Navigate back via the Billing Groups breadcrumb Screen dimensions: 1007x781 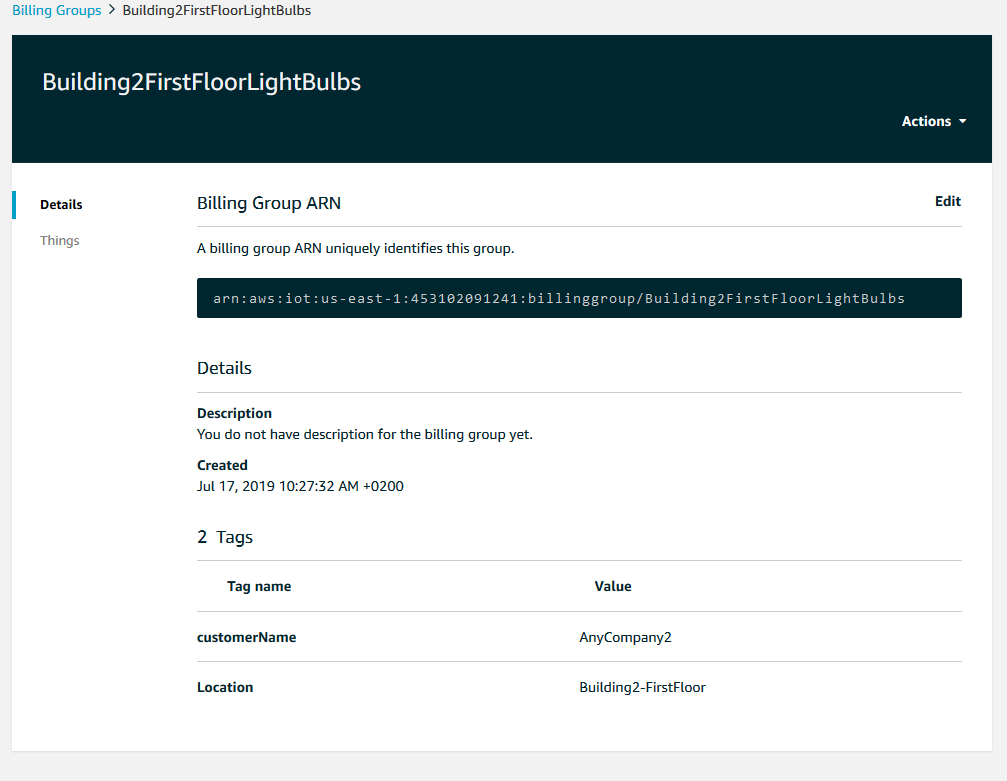pyautogui.click(x=56, y=10)
